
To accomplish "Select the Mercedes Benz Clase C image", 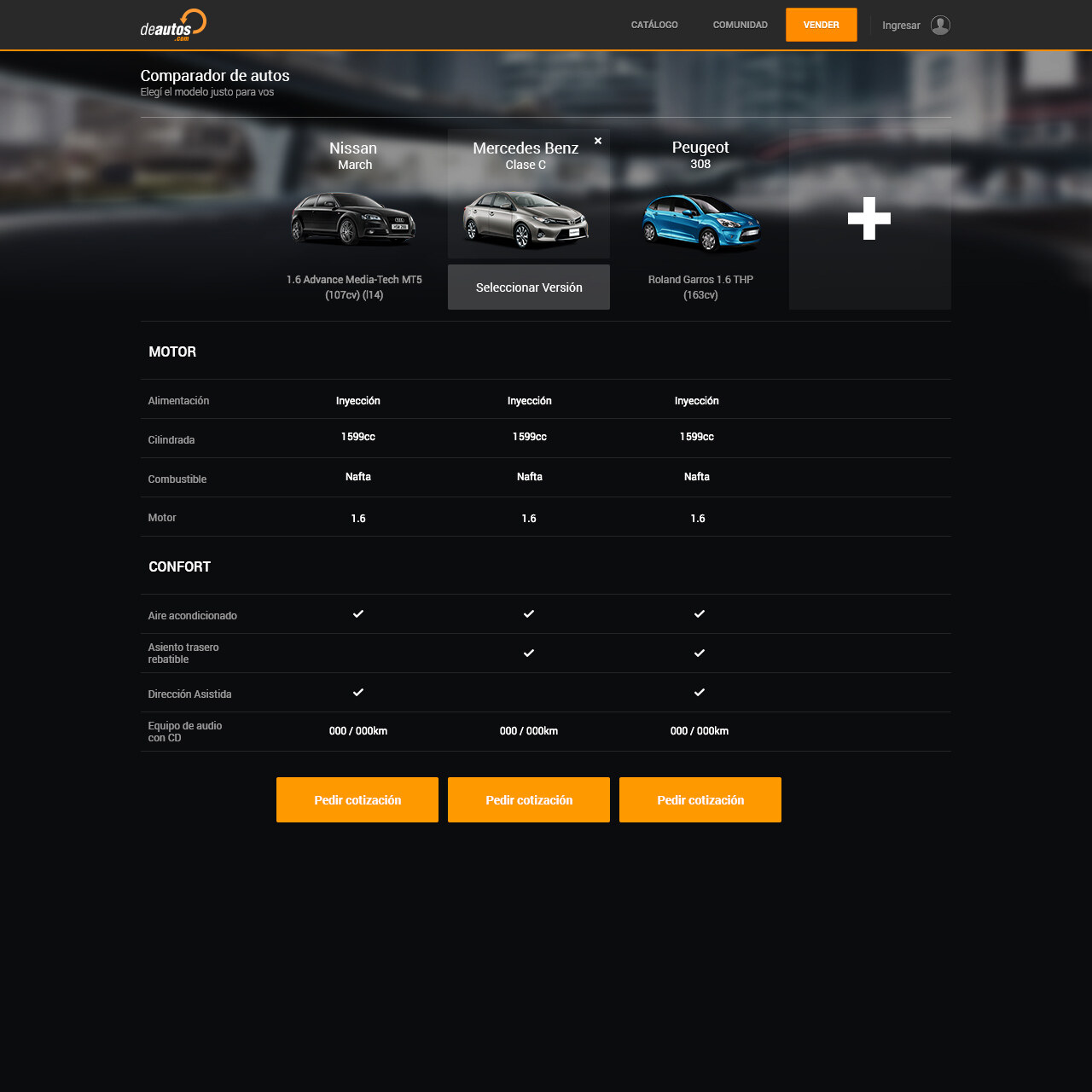I will coord(526,219).
